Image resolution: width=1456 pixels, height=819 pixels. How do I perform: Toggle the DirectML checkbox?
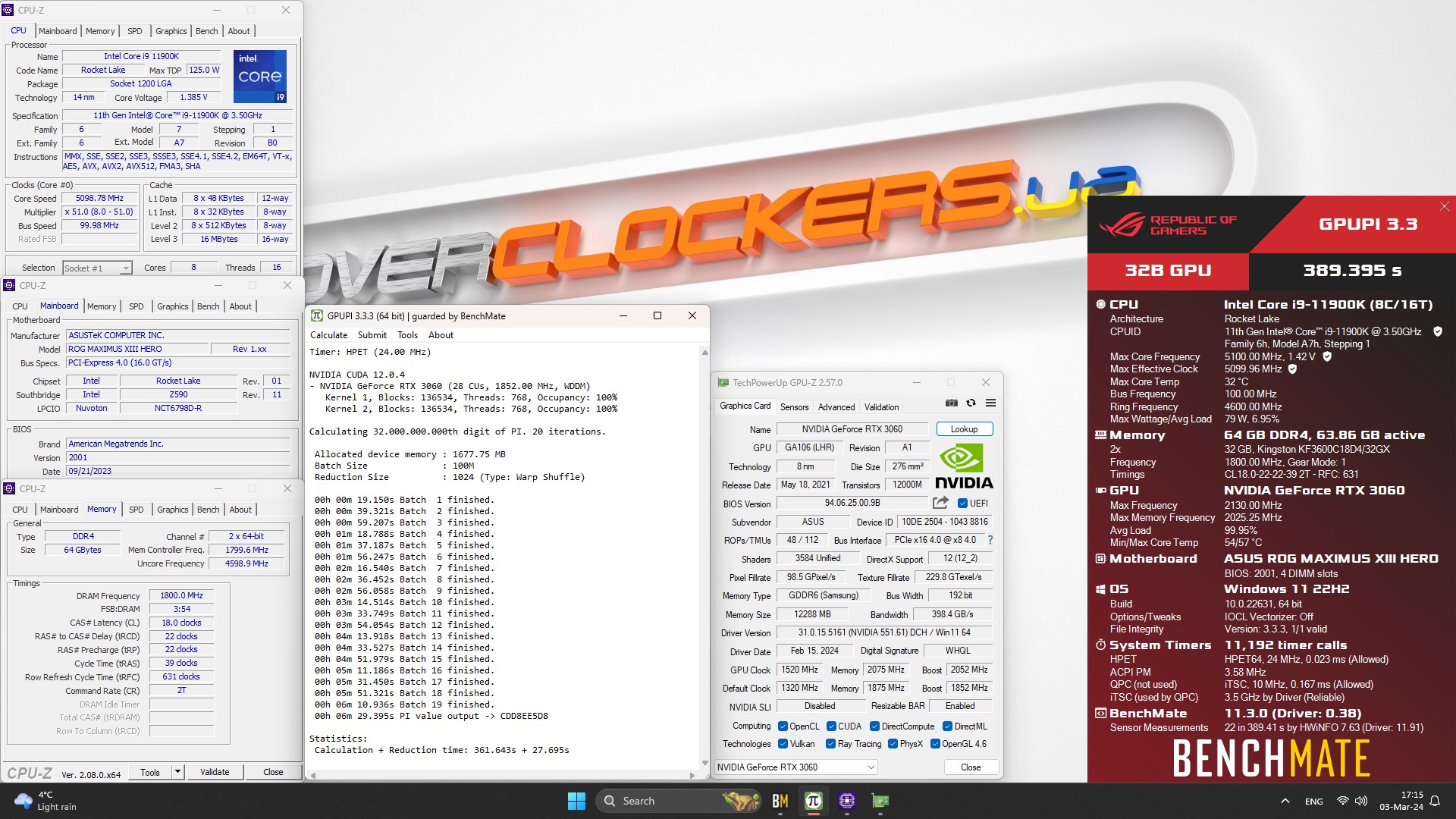[x=947, y=726]
